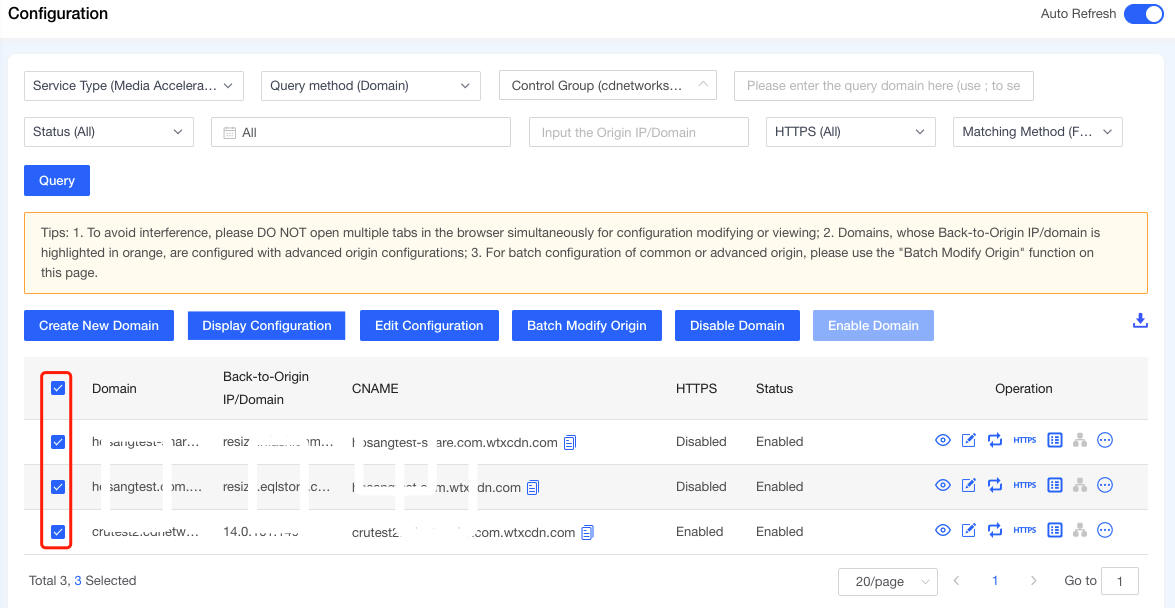Open the Service Type dropdown
Image resolution: width=1175 pixels, height=608 pixels.
[133, 86]
